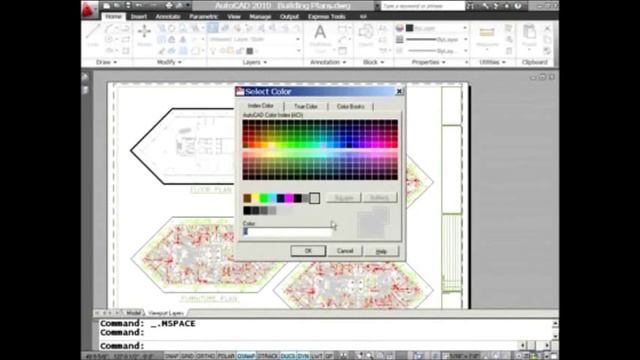Click the Help question mark icon in title bar
Viewport: 640px width, 360px height.
[x=518, y=6]
